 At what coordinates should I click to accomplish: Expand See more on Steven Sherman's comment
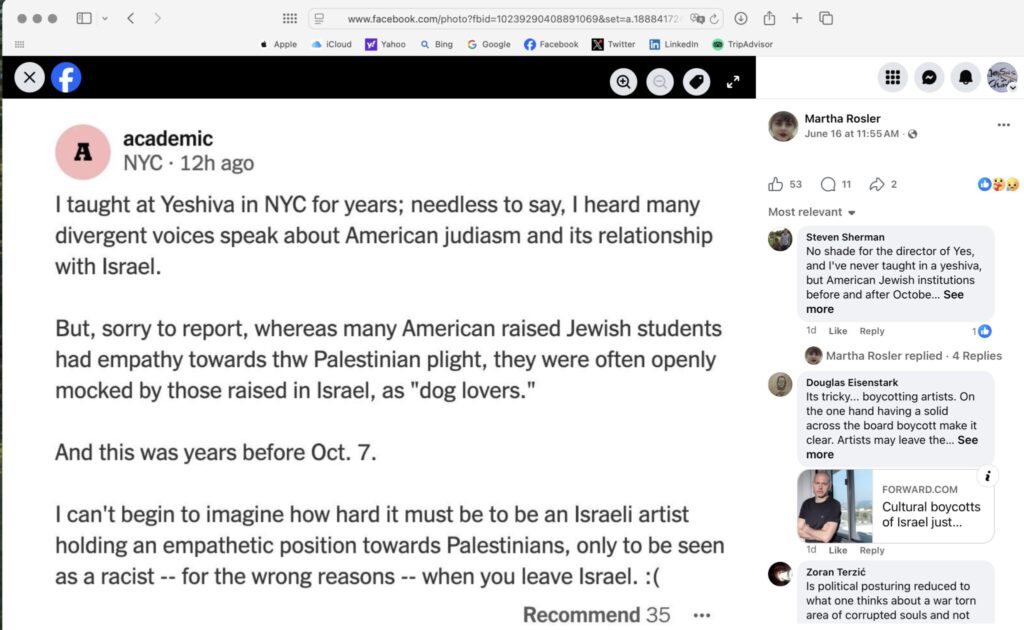tap(885, 302)
